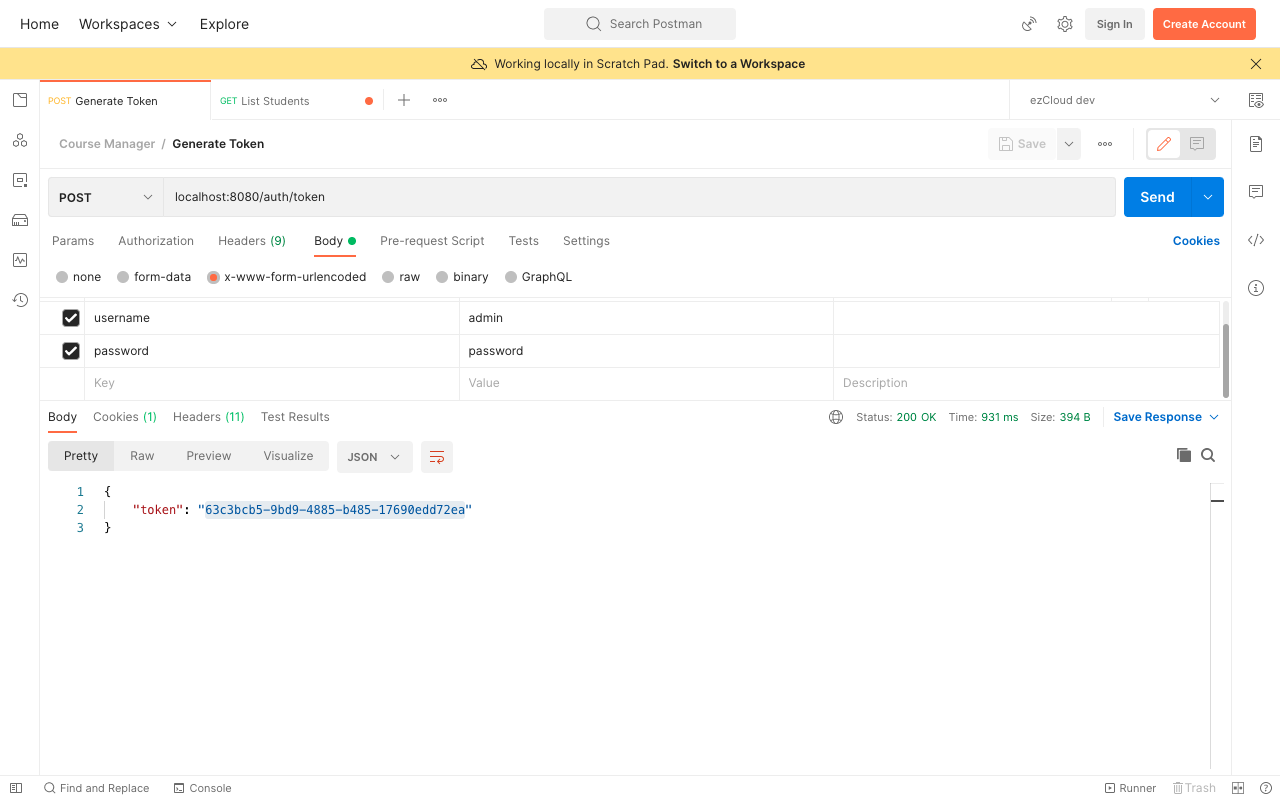
Task: Open tab options ellipsis next to plus
Action: tap(440, 100)
